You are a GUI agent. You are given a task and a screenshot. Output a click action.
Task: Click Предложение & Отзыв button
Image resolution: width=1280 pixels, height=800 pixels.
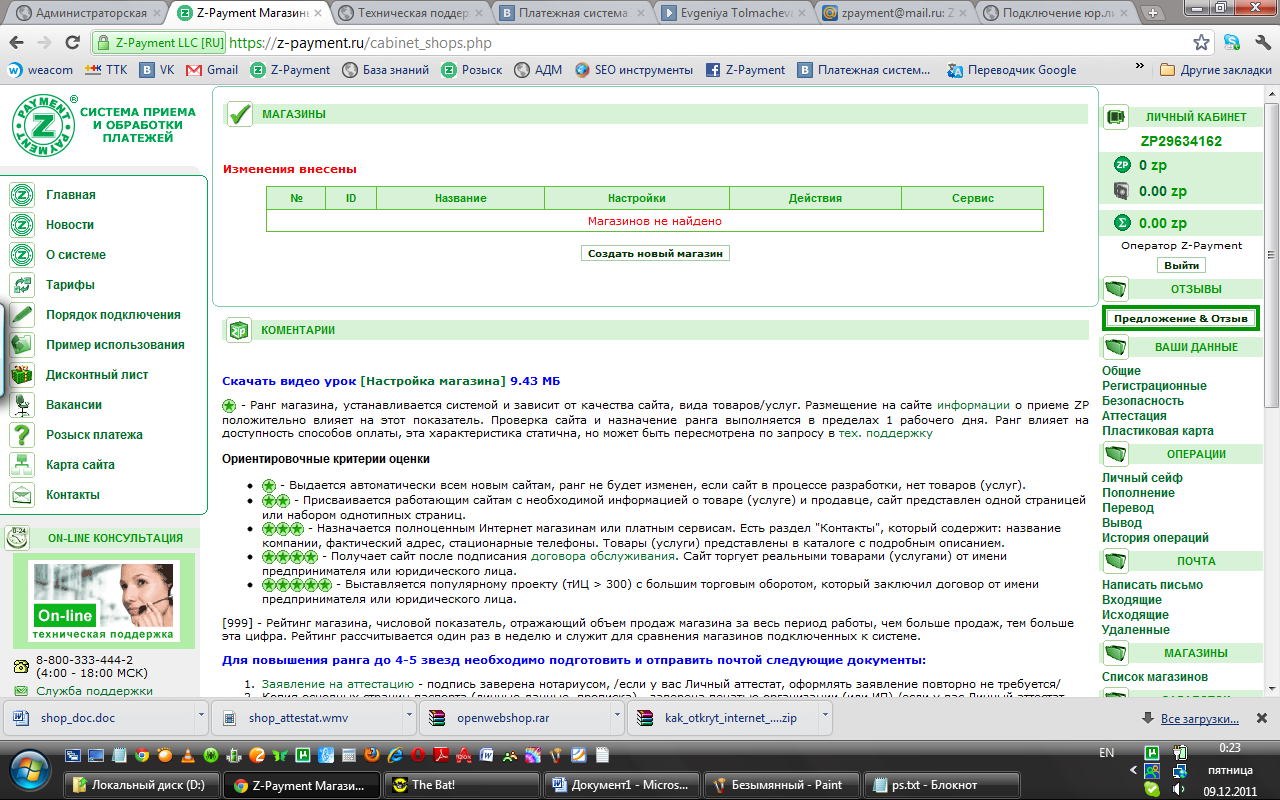pos(1181,318)
